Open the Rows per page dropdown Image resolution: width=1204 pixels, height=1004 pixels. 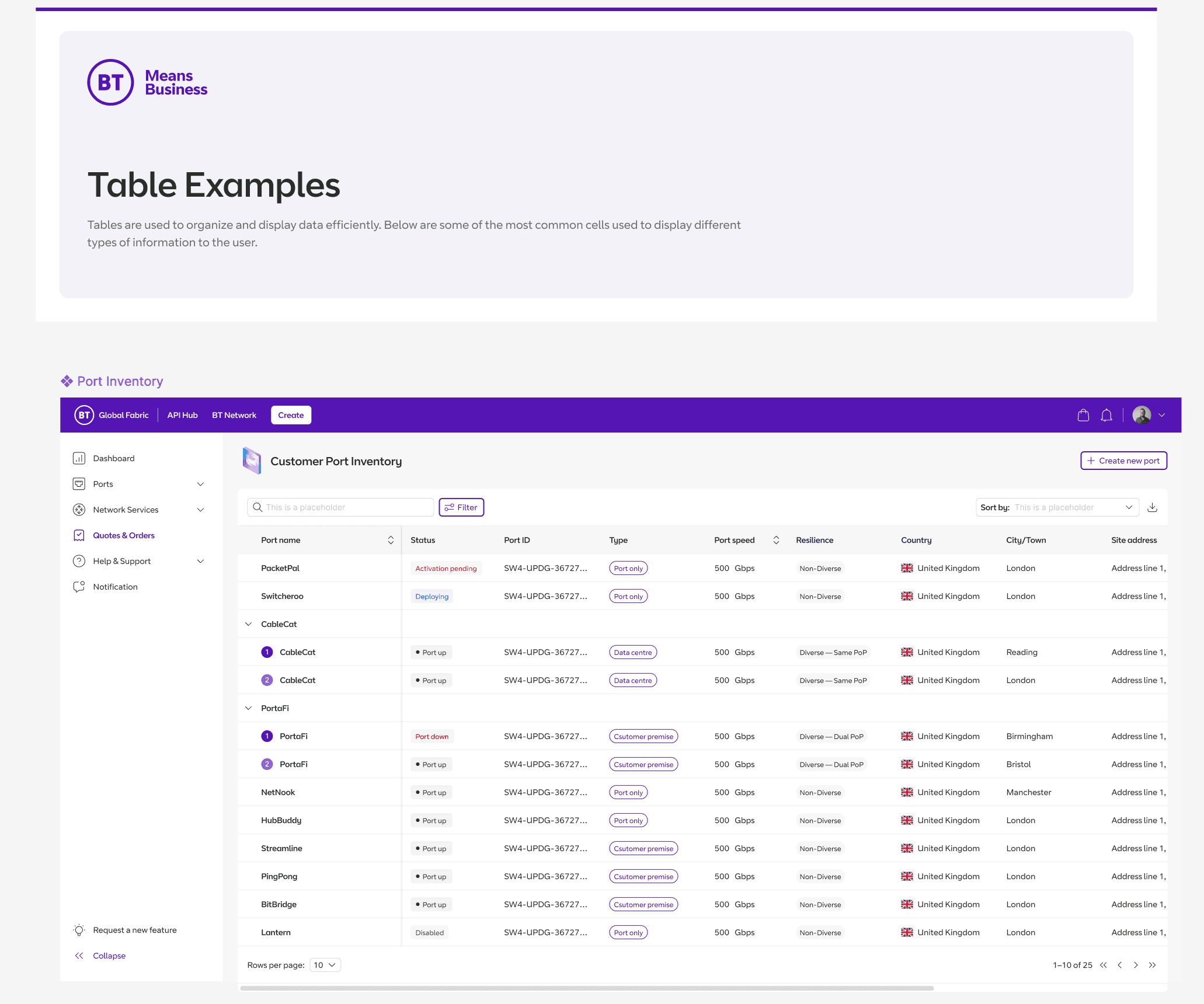pos(325,965)
